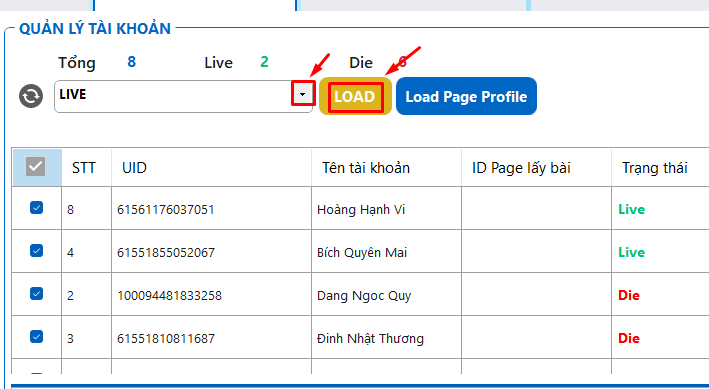Uncheck the row for Đinh Nhật Thương

[x=37, y=337]
